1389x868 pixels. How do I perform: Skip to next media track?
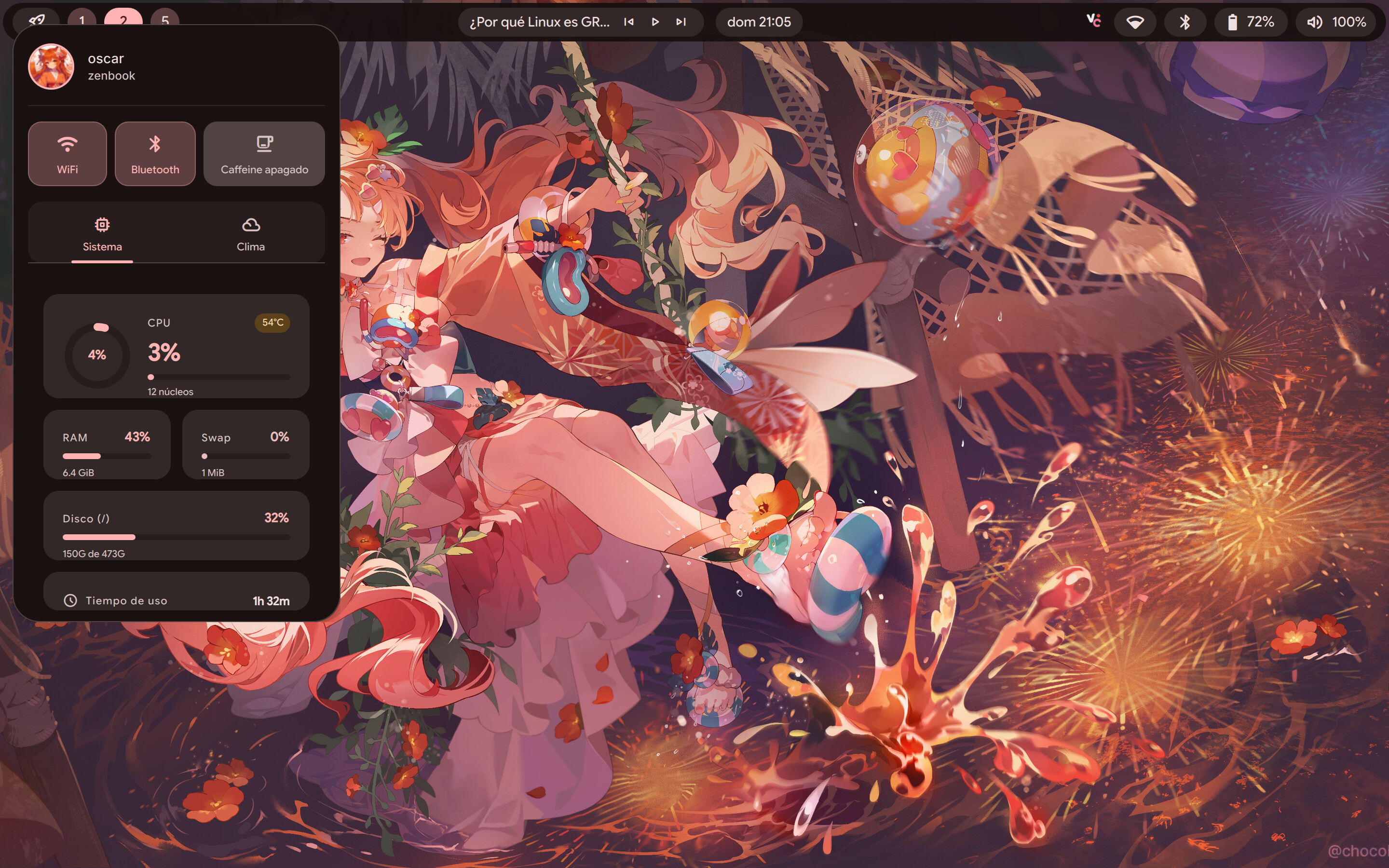pyautogui.click(x=681, y=22)
